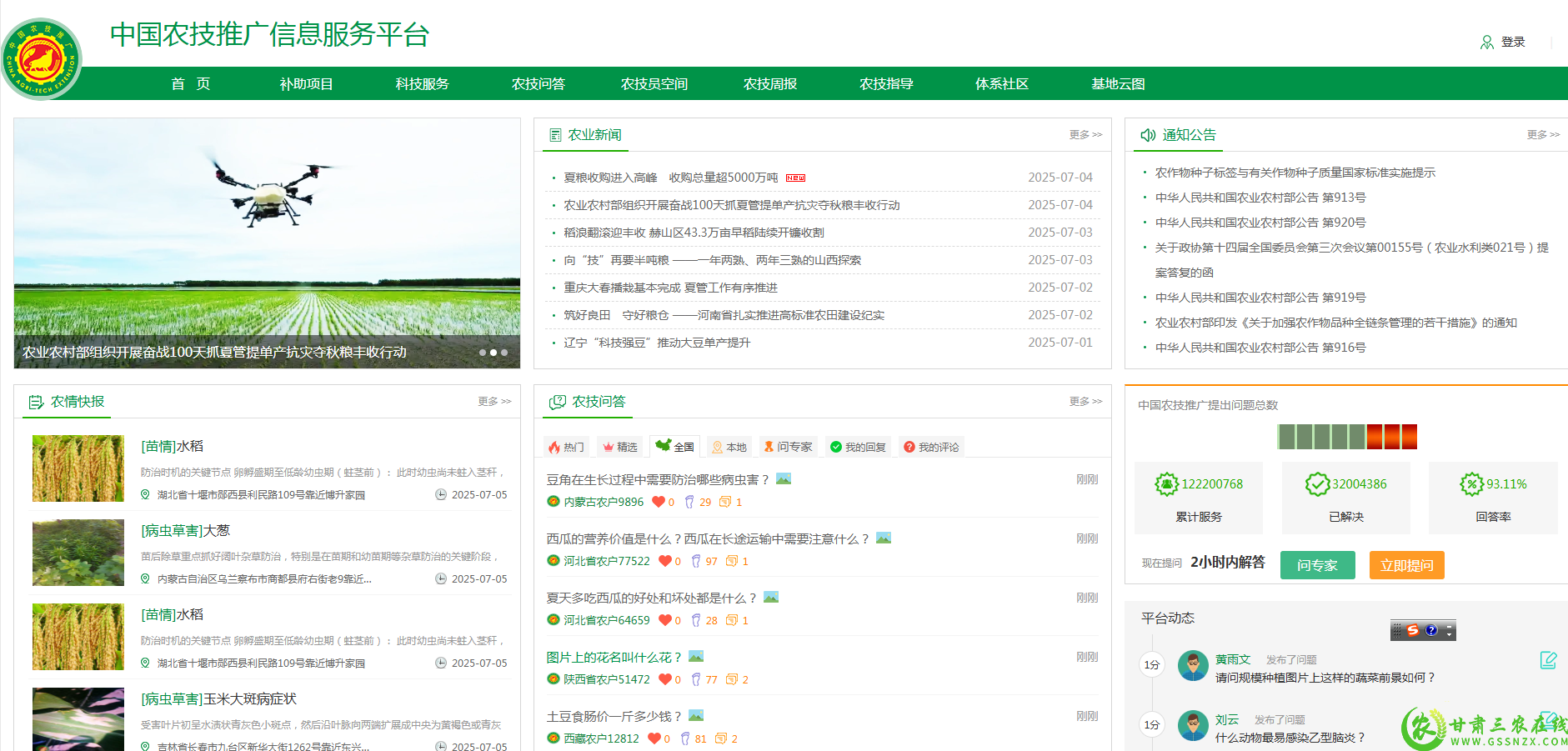Open news 重庆大春播栽基本完成
This screenshot has width=1568, height=751.
(x=670, y=288)
